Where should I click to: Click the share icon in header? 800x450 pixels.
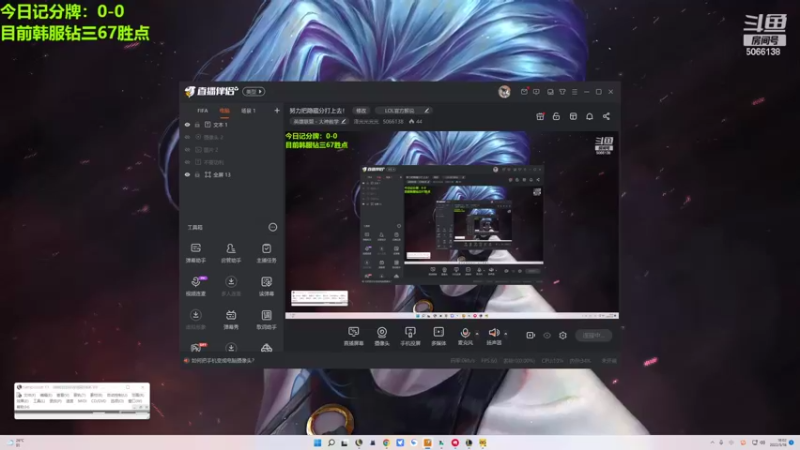coord(606,116)
